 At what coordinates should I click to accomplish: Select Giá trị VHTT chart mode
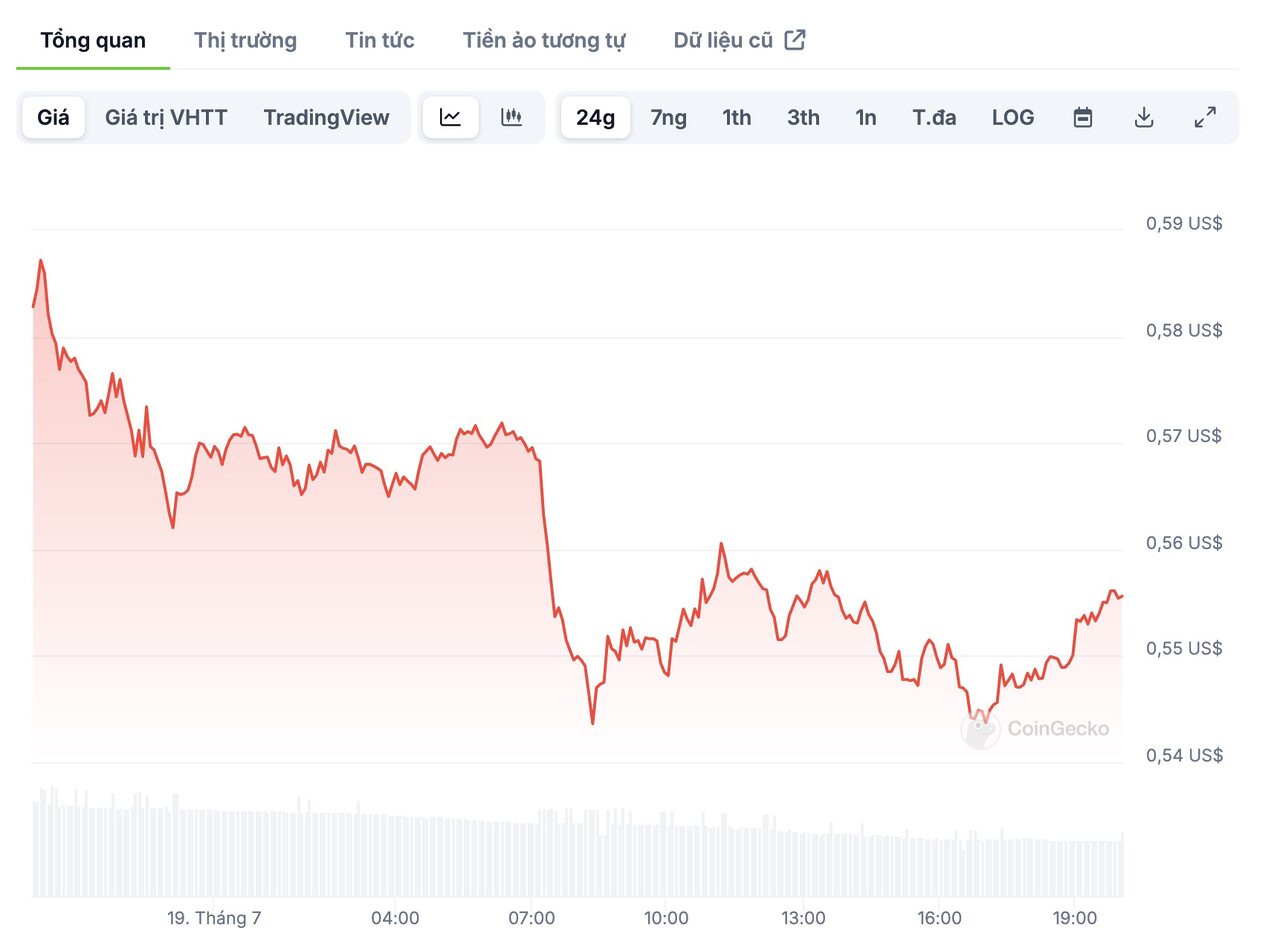pos(166,117)
